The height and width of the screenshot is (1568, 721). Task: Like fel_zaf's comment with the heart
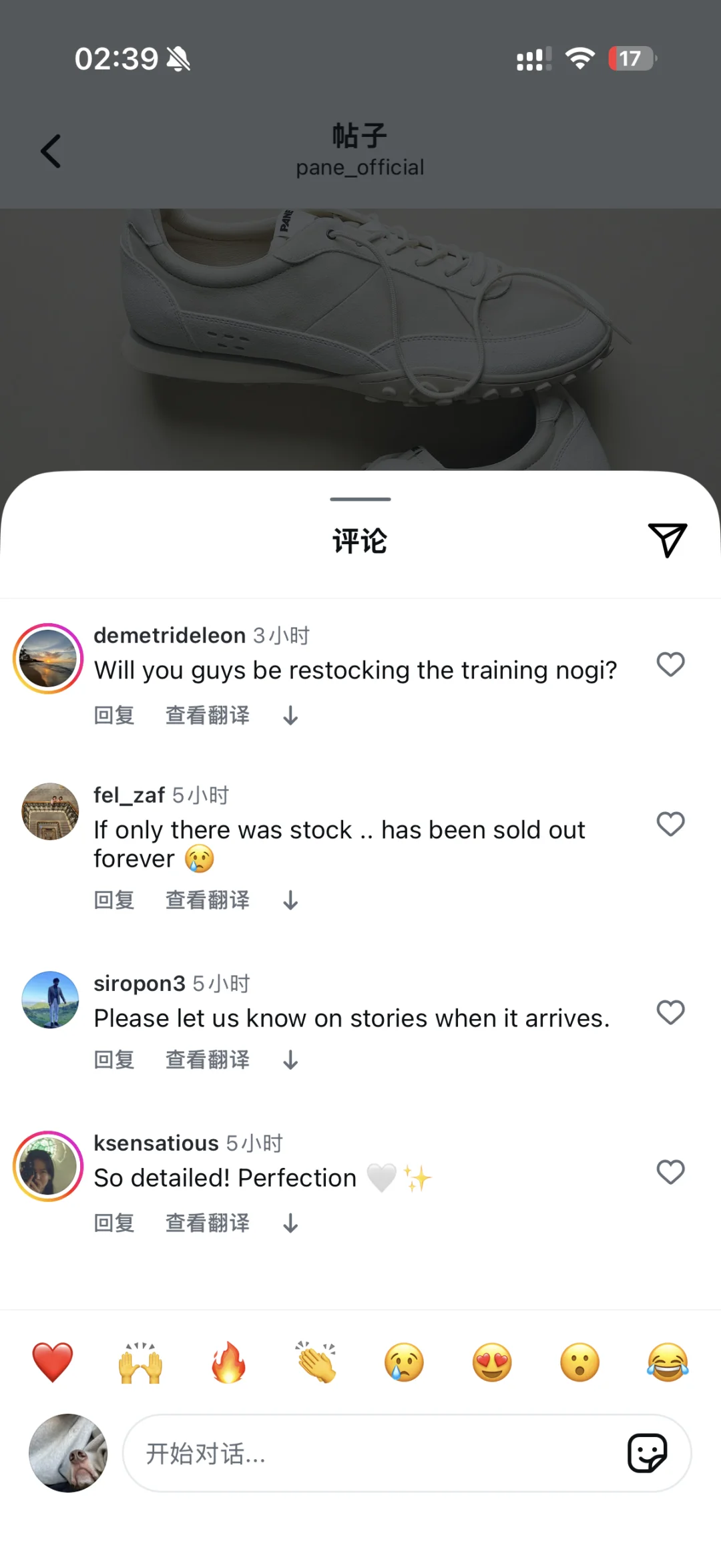pyautogui.click(x=670, y=824)
